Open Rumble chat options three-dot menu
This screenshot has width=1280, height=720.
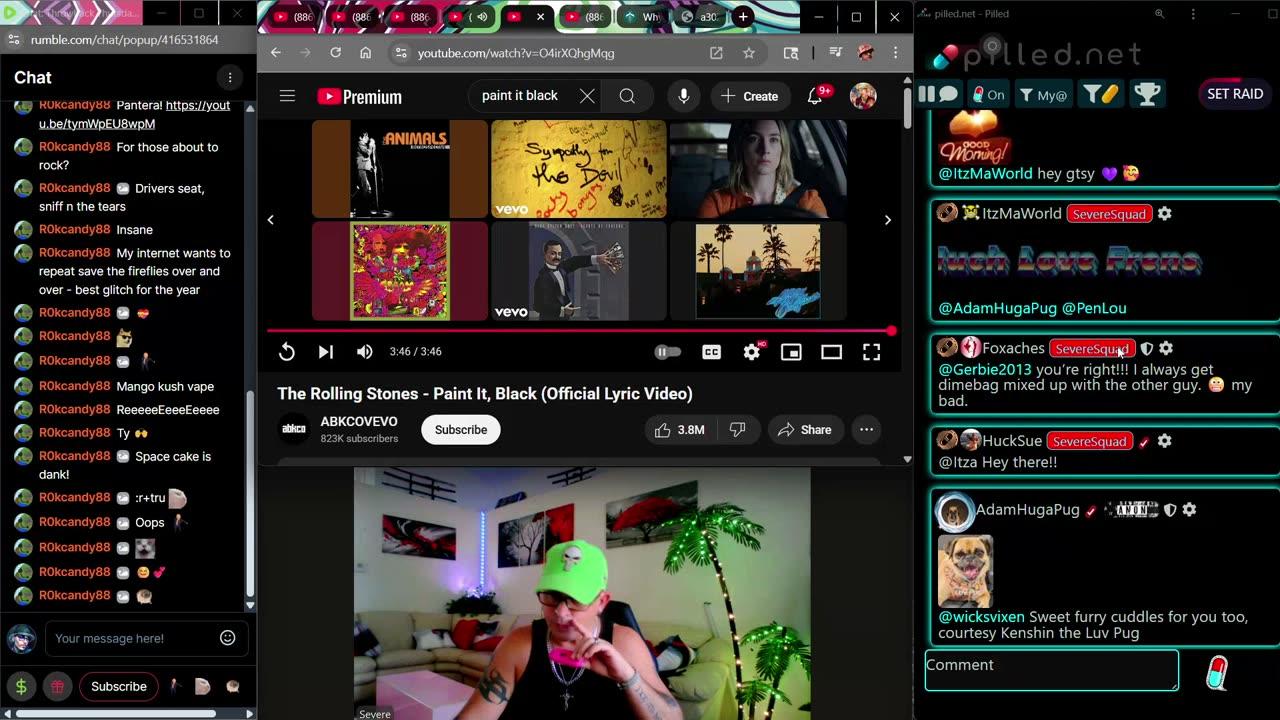pos(230,78)
